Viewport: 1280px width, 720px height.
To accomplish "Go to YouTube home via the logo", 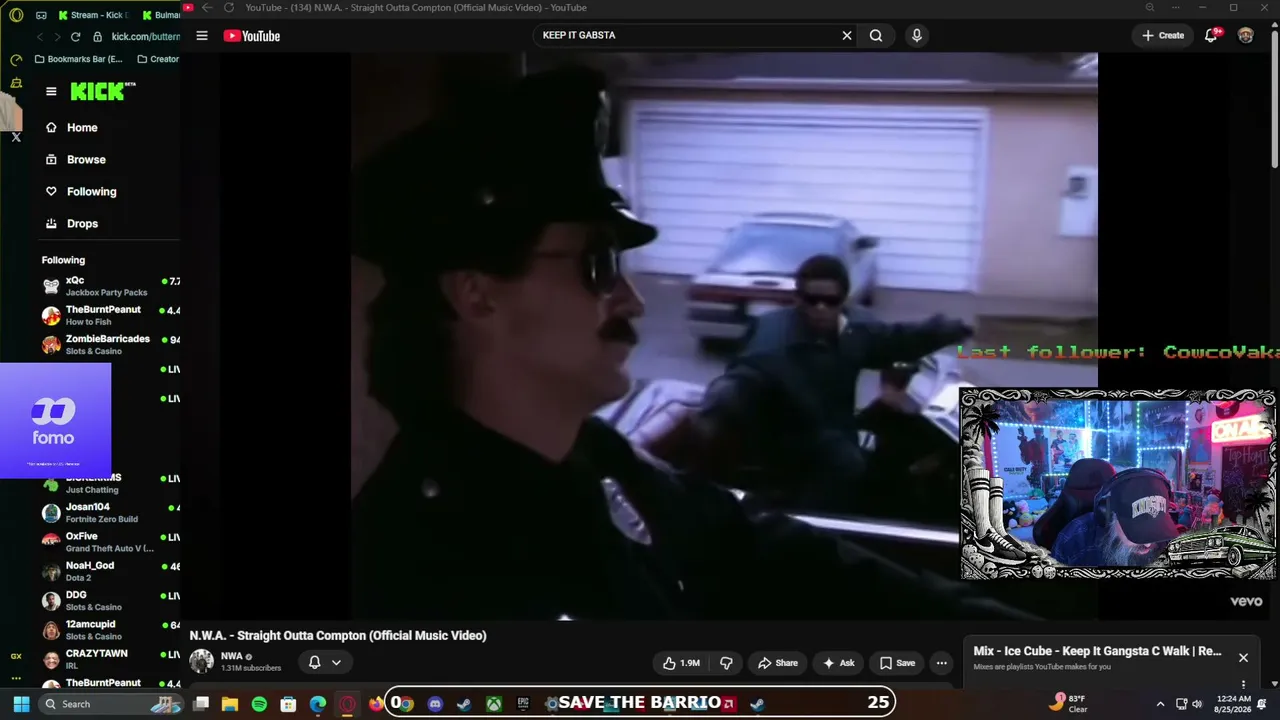I will point(252,36).
